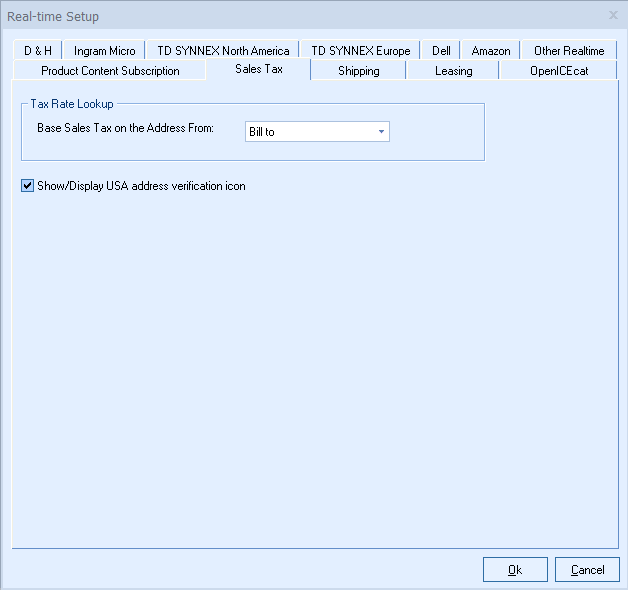Click the Sales Tax tab

pos(259,69)
